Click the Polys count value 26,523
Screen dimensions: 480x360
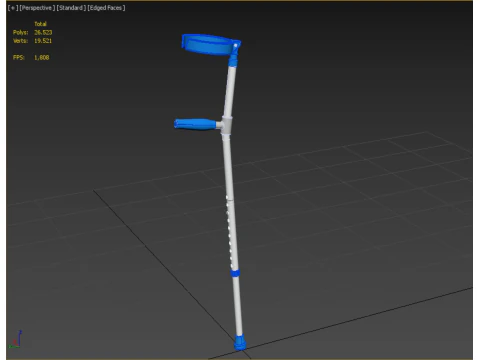point(43,32)
